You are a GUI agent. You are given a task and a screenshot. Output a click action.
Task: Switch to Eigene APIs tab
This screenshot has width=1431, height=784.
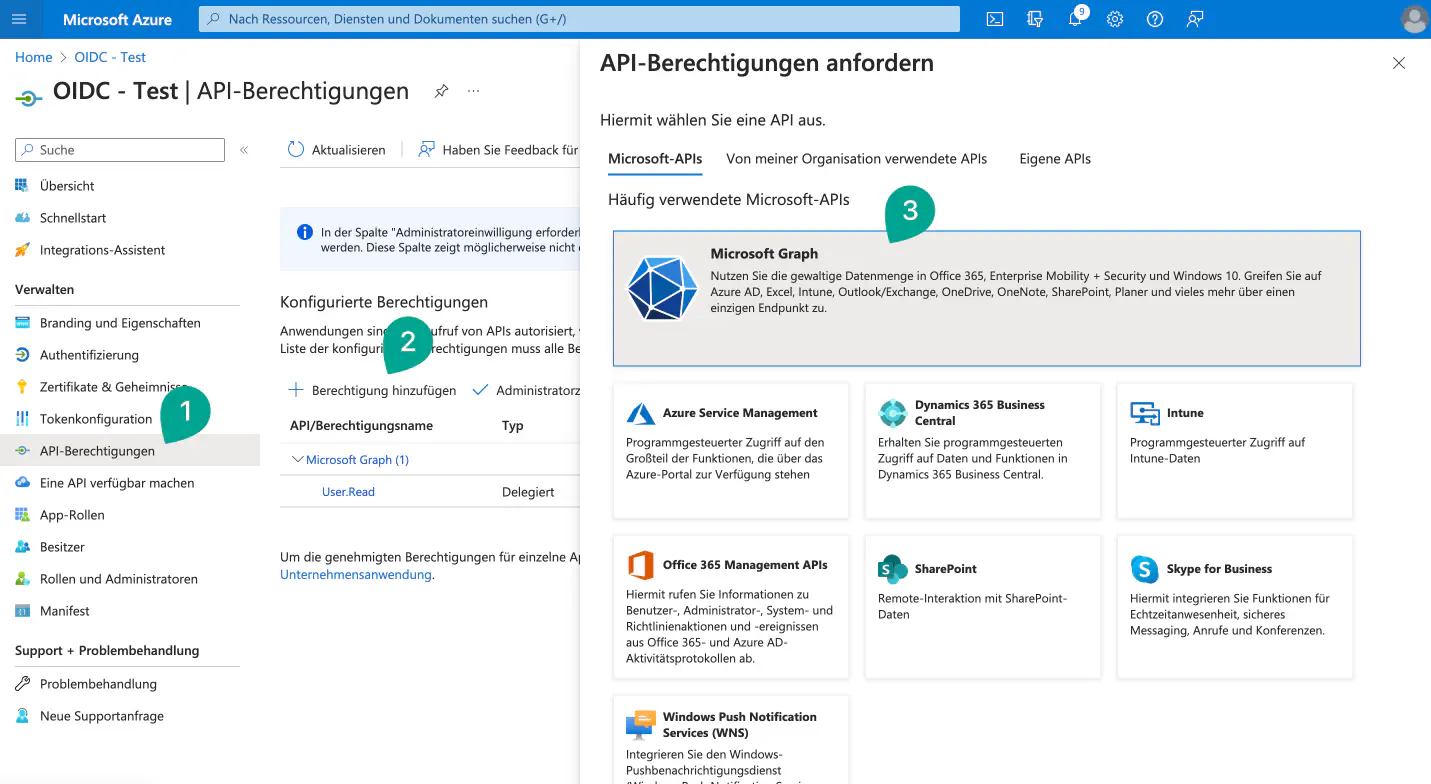(x=1054, y=159)
